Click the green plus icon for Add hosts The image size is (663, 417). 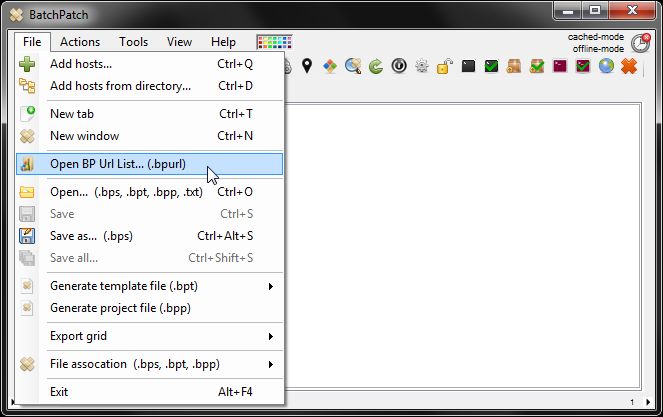[x=27, y=64]
